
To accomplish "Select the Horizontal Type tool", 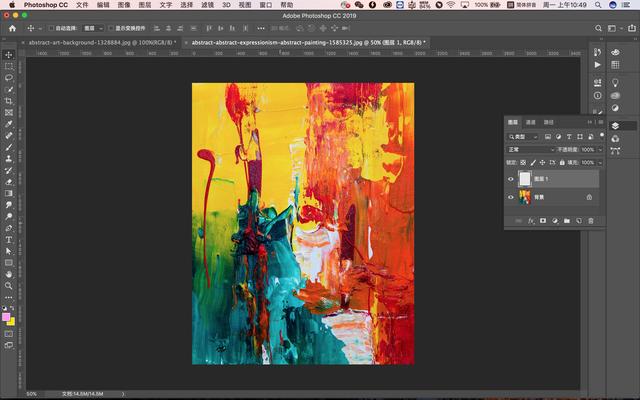I will 9,239.
